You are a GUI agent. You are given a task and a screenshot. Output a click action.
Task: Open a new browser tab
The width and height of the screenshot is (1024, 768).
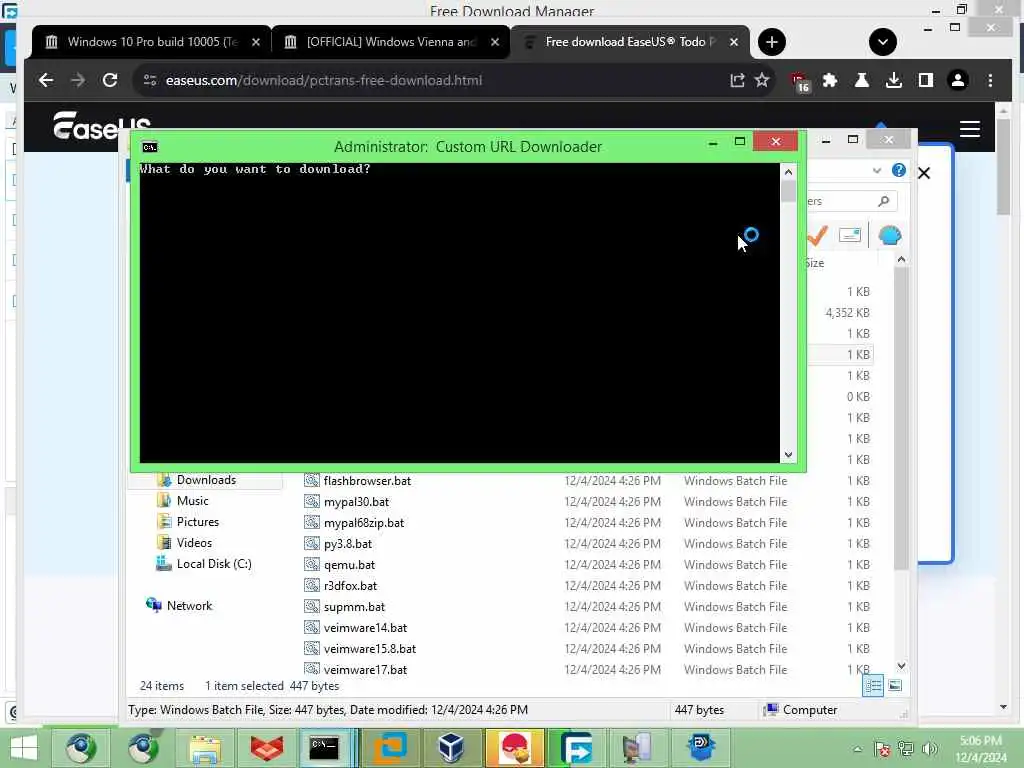[771, 42]
